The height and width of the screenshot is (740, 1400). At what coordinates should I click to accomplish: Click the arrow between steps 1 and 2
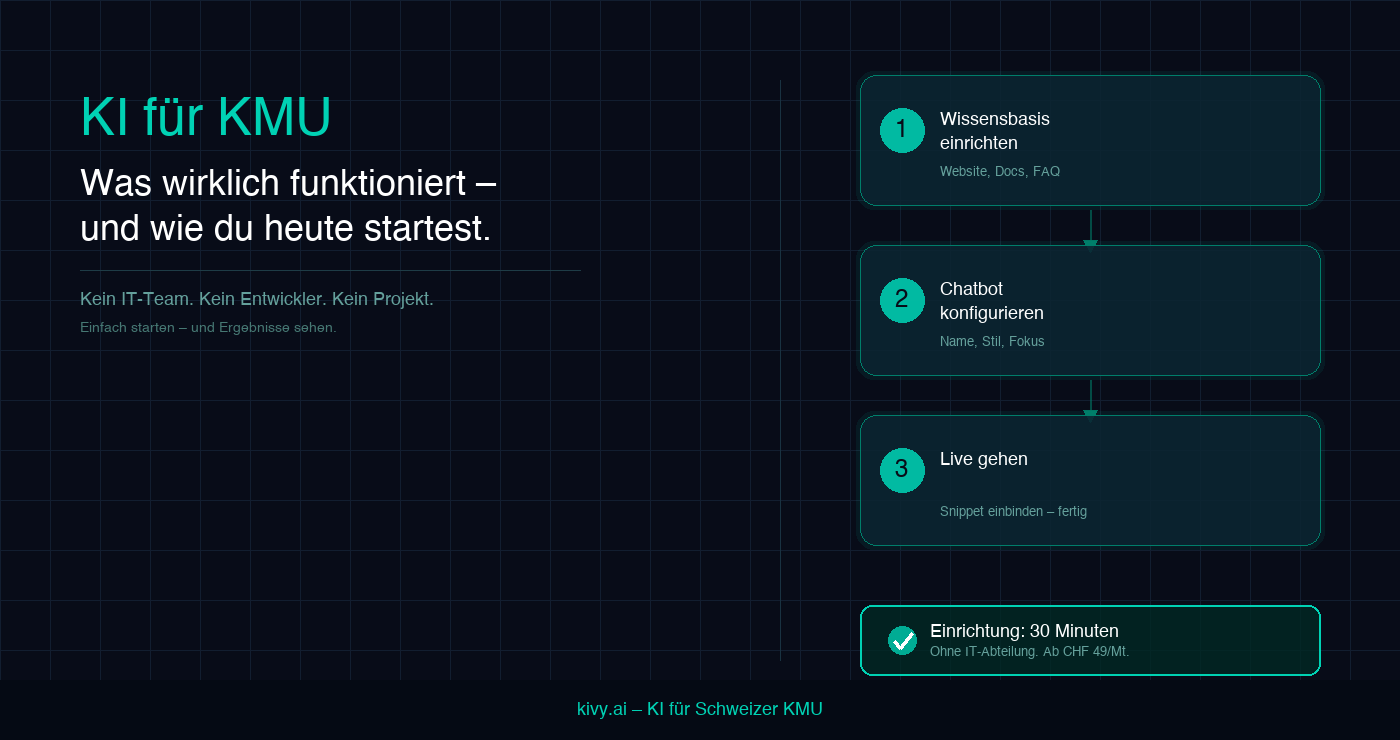tap(1090, 227)
